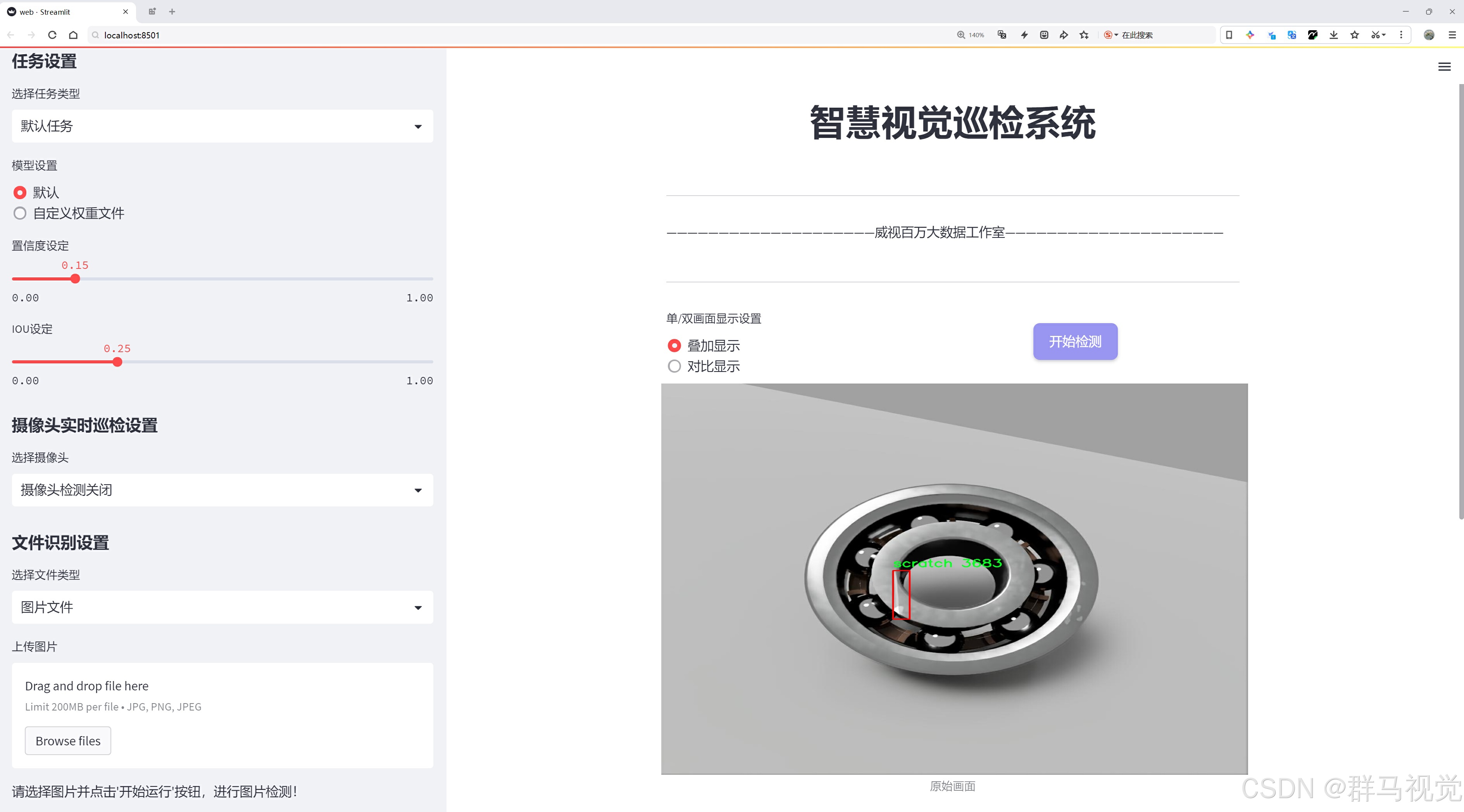Open a new browser tab with plus

coord(172,12)
